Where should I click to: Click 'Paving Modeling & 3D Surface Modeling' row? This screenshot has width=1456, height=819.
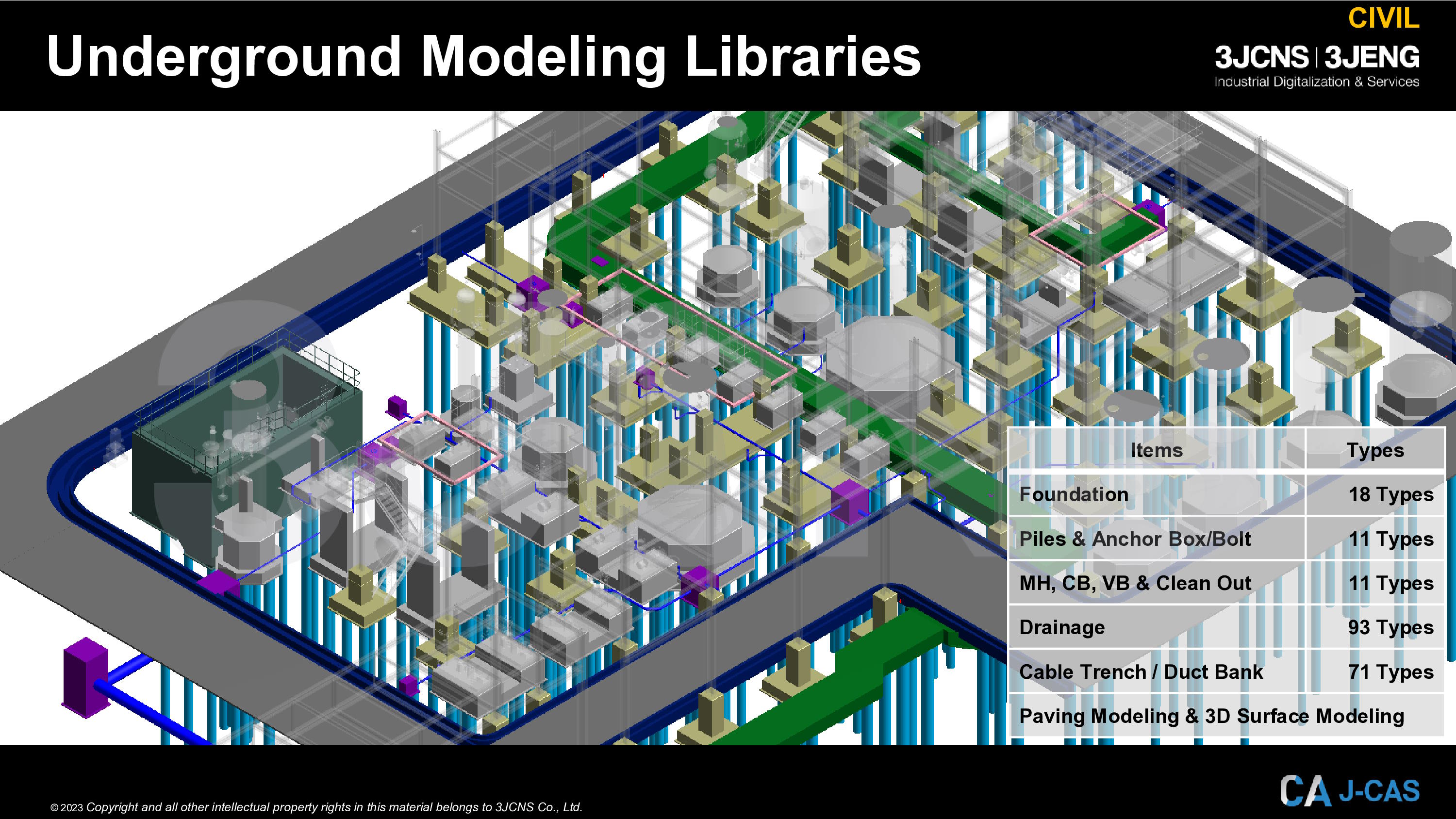(1227, 716)
